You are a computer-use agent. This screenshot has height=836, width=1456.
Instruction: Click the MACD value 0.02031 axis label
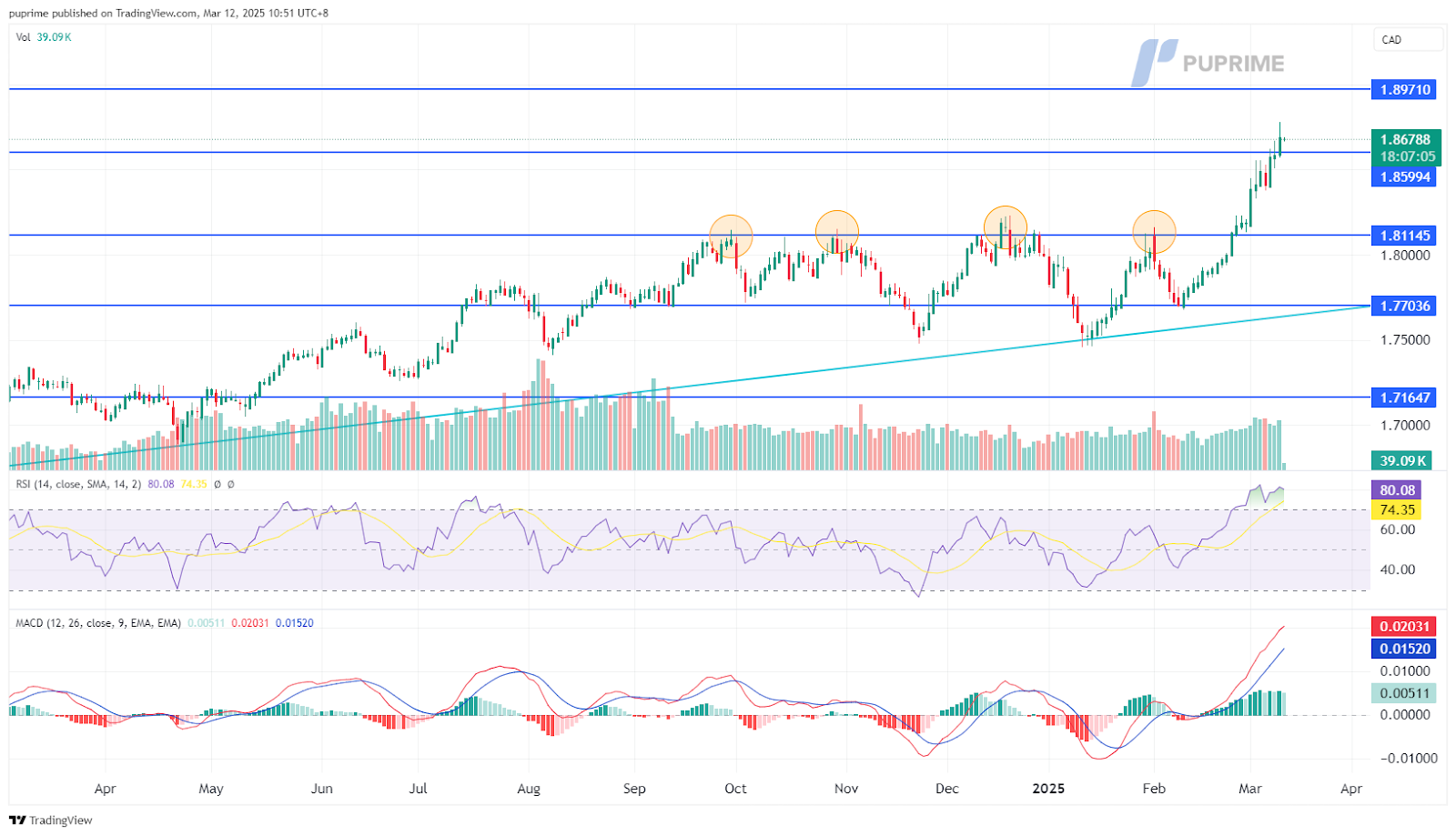tap(1404, 626)
